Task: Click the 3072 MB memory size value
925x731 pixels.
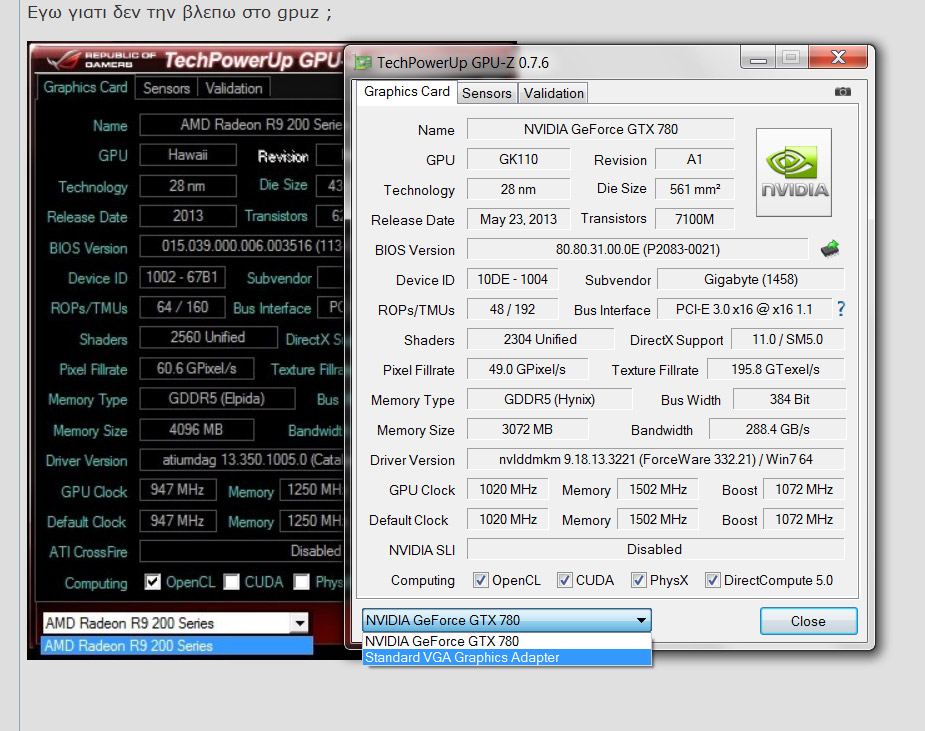Action: click(x=527, y=429)
